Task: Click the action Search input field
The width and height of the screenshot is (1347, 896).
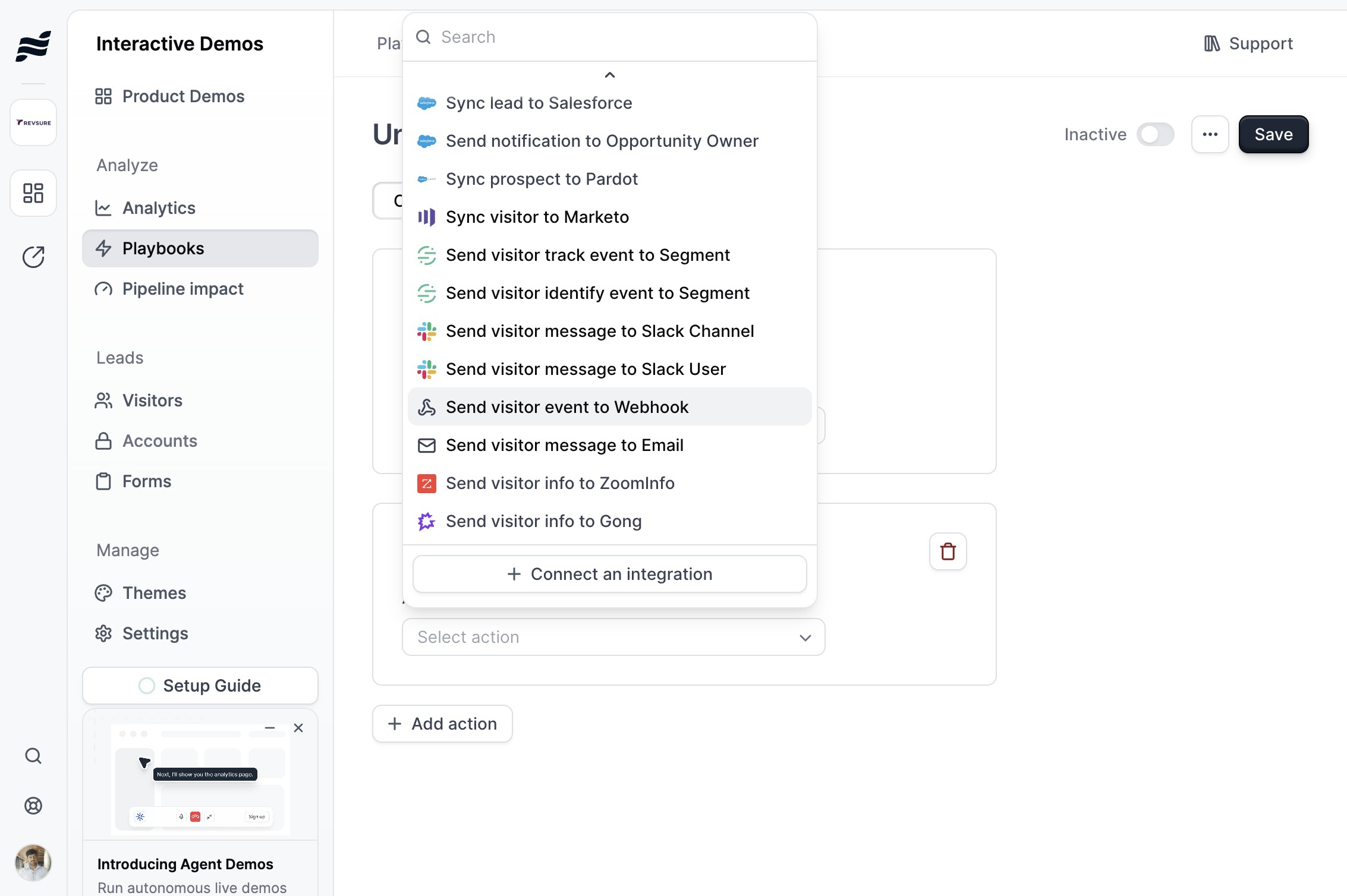Action: tap(618, 37)
